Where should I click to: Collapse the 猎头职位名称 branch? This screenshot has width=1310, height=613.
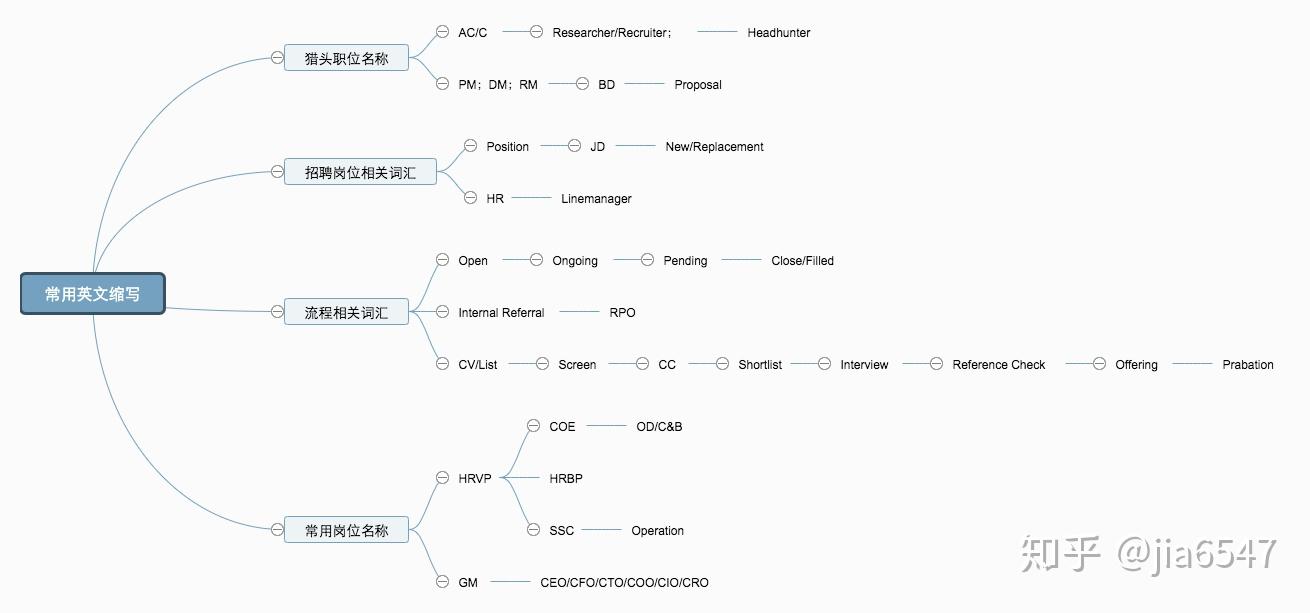(x=277, y=58)
